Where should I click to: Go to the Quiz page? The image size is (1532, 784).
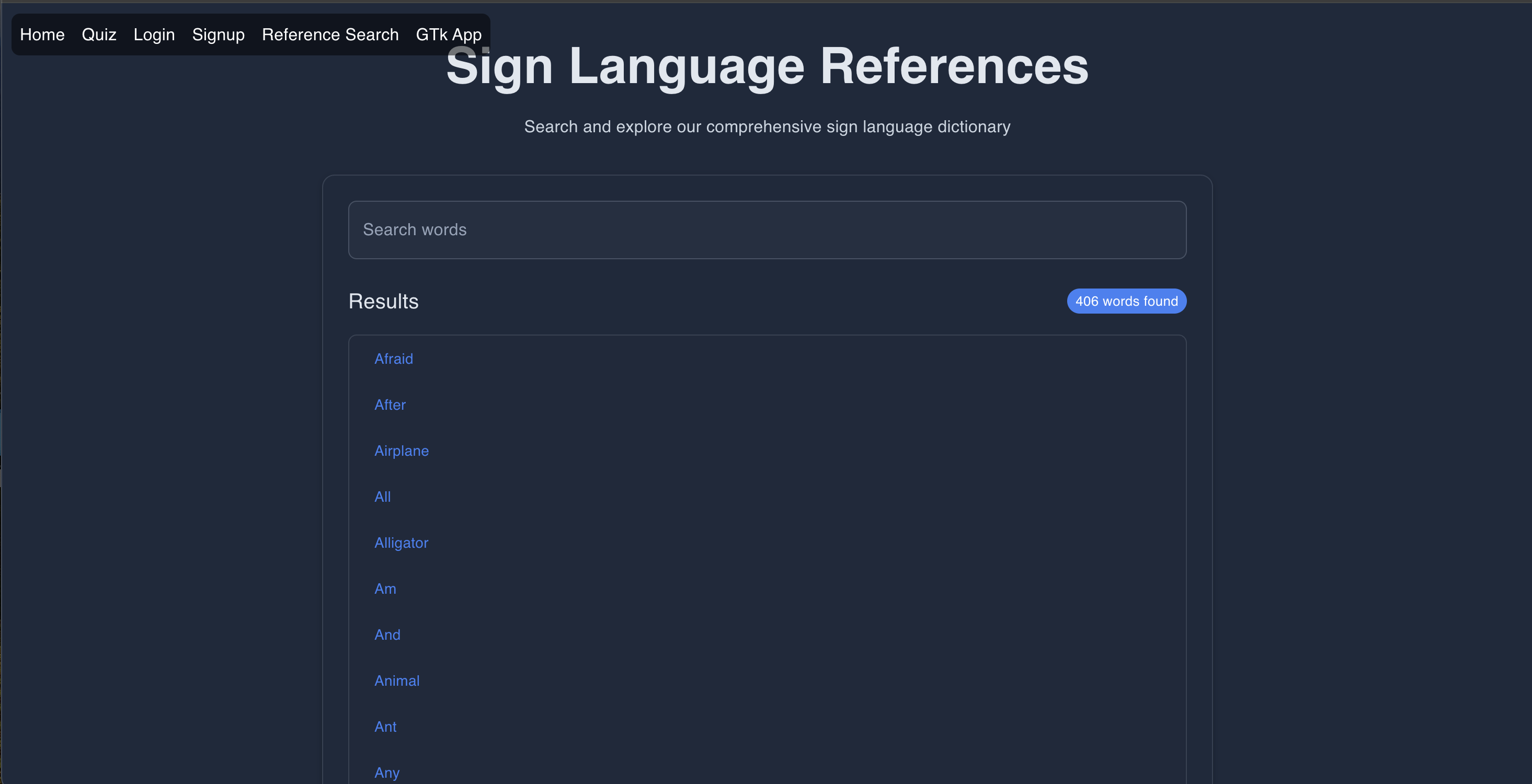point(99,34)
